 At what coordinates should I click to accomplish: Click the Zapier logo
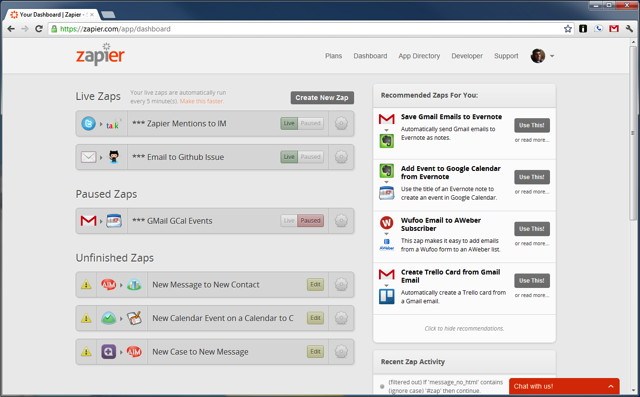pos(100,54)
